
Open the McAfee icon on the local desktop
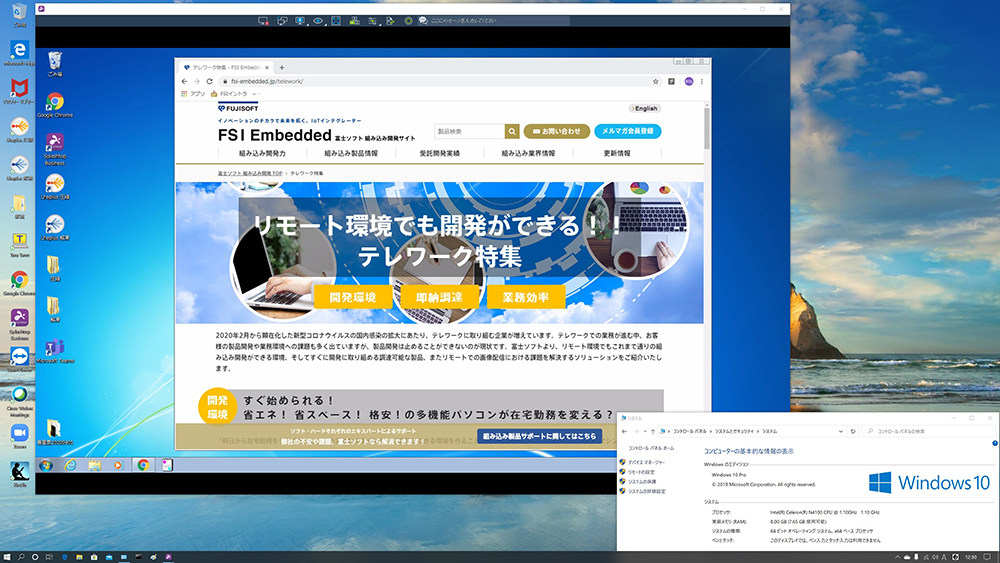[x=19, y=92]
